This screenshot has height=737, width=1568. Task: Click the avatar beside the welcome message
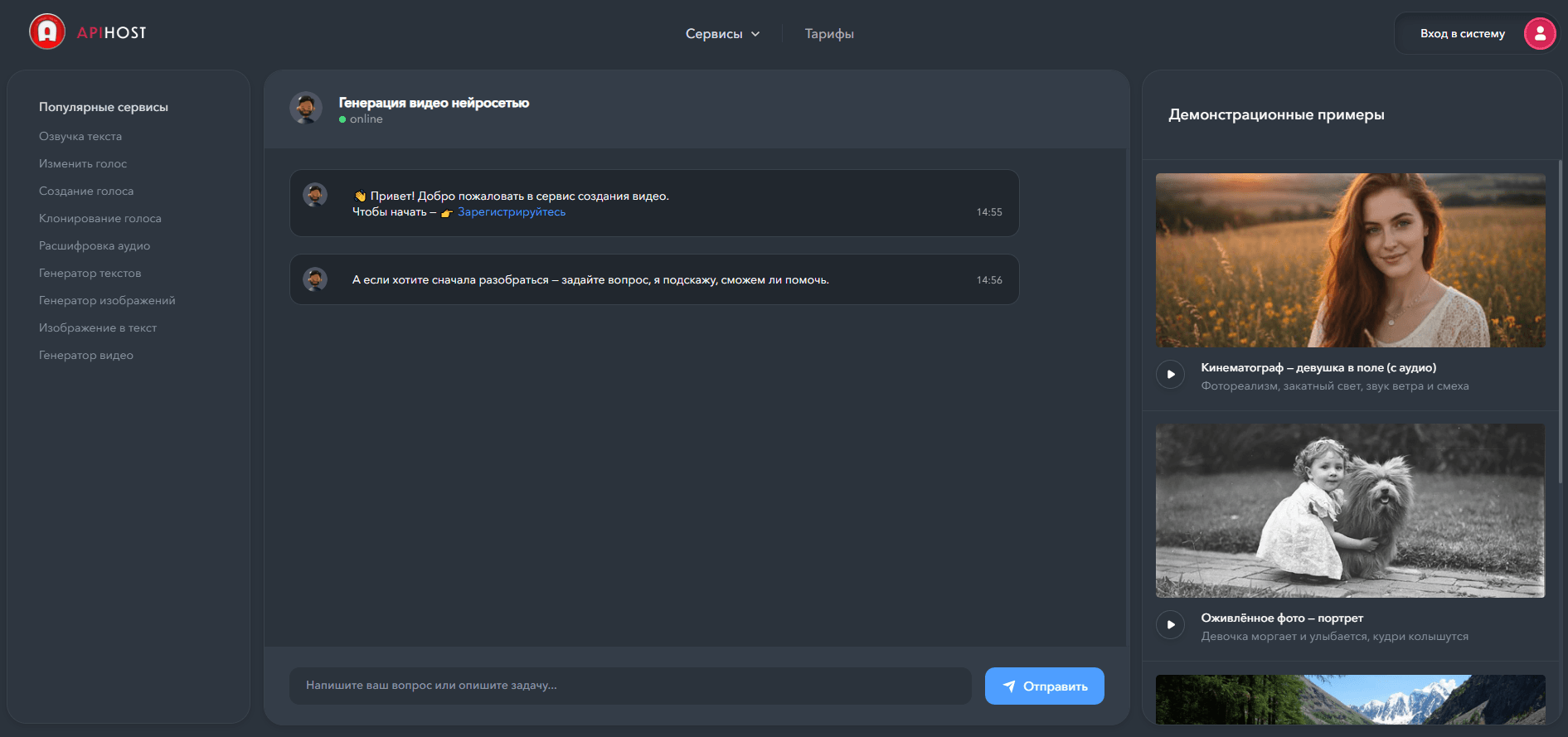tap(315, 195)
